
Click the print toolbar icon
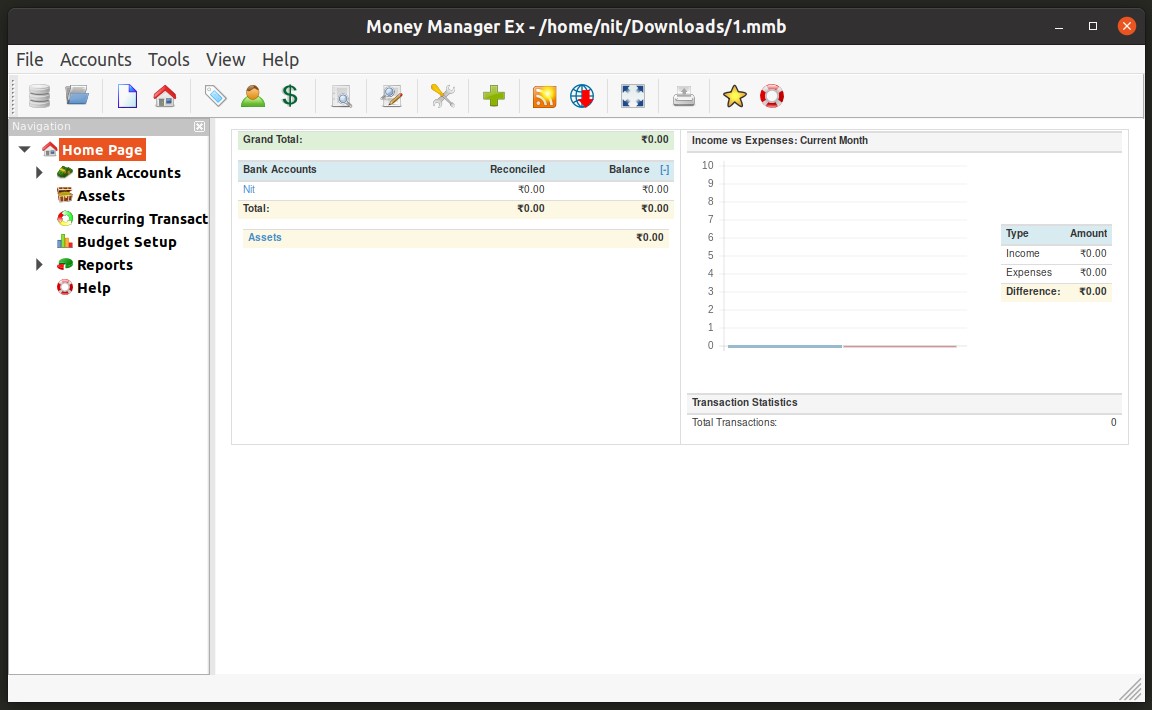click(x=683, y=96)
